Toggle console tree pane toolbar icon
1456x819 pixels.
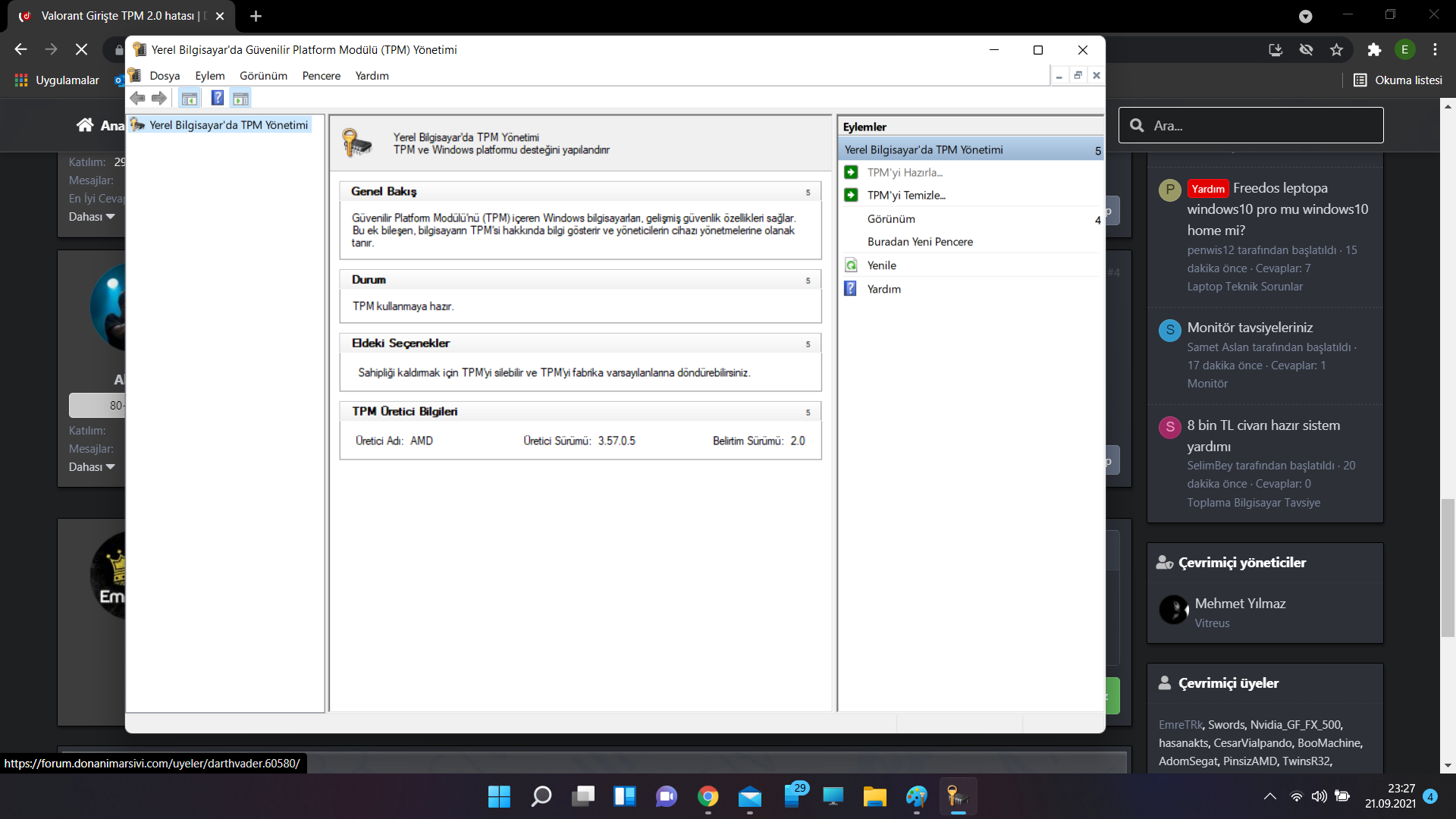click(x=190, y=98)
